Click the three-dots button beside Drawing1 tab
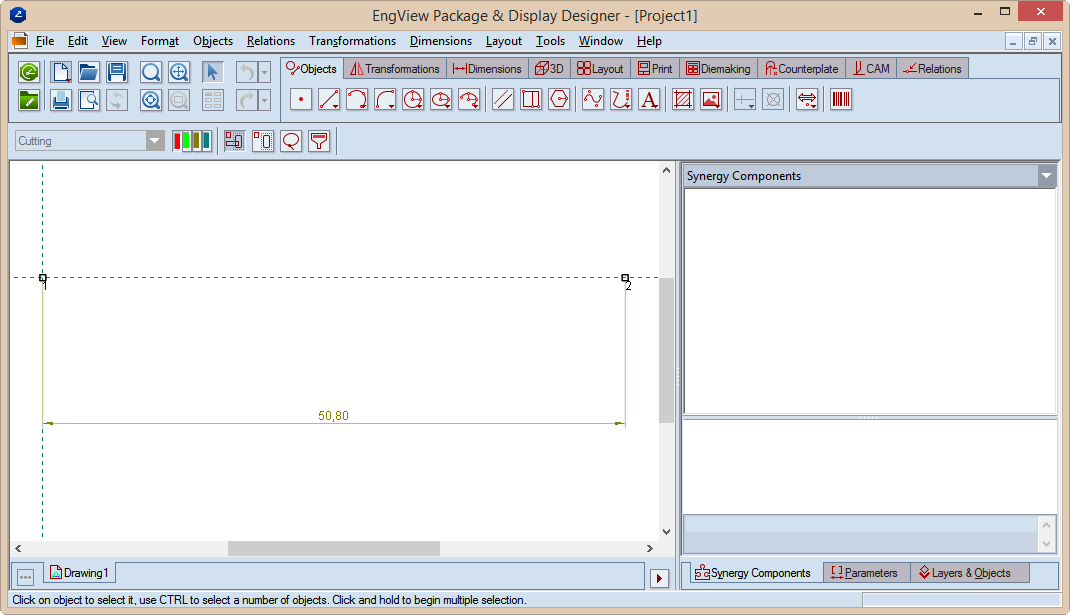 click(25, 577)
